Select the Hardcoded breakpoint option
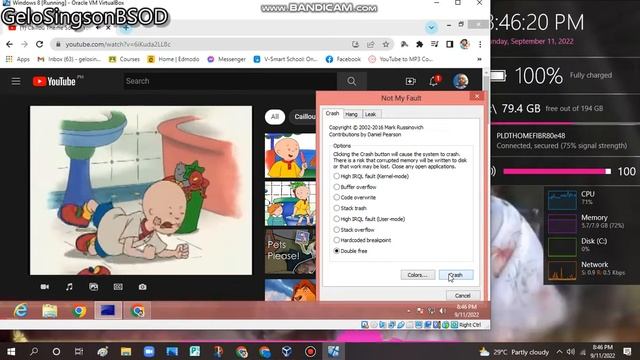 [x=362, y=240]
